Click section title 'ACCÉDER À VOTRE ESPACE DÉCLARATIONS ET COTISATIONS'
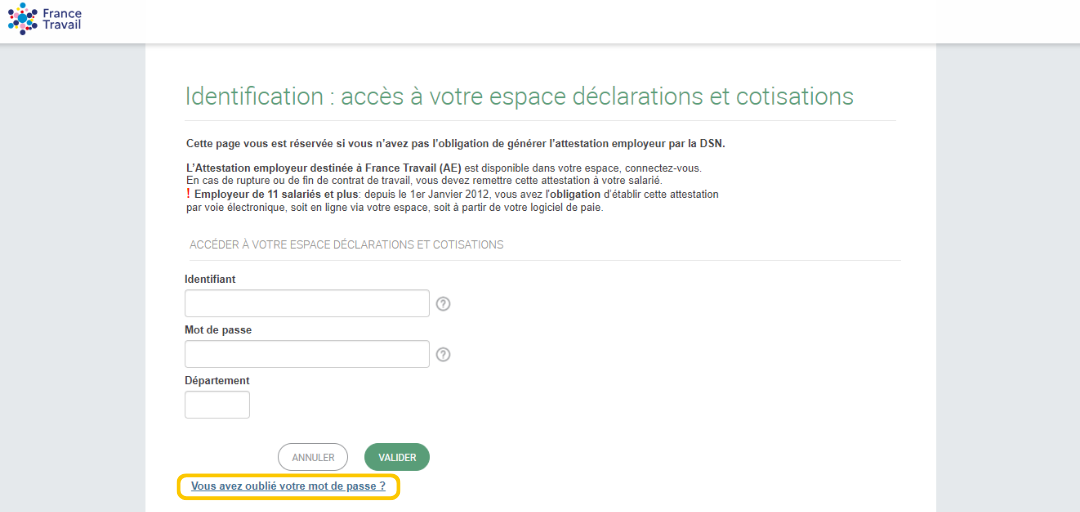Screen dimensions: 1080x512 346,245
